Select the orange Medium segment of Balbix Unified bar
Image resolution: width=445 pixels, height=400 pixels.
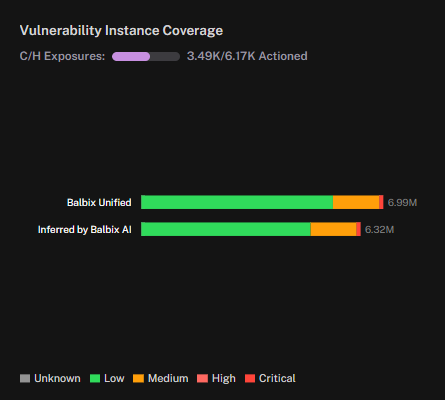356,202
